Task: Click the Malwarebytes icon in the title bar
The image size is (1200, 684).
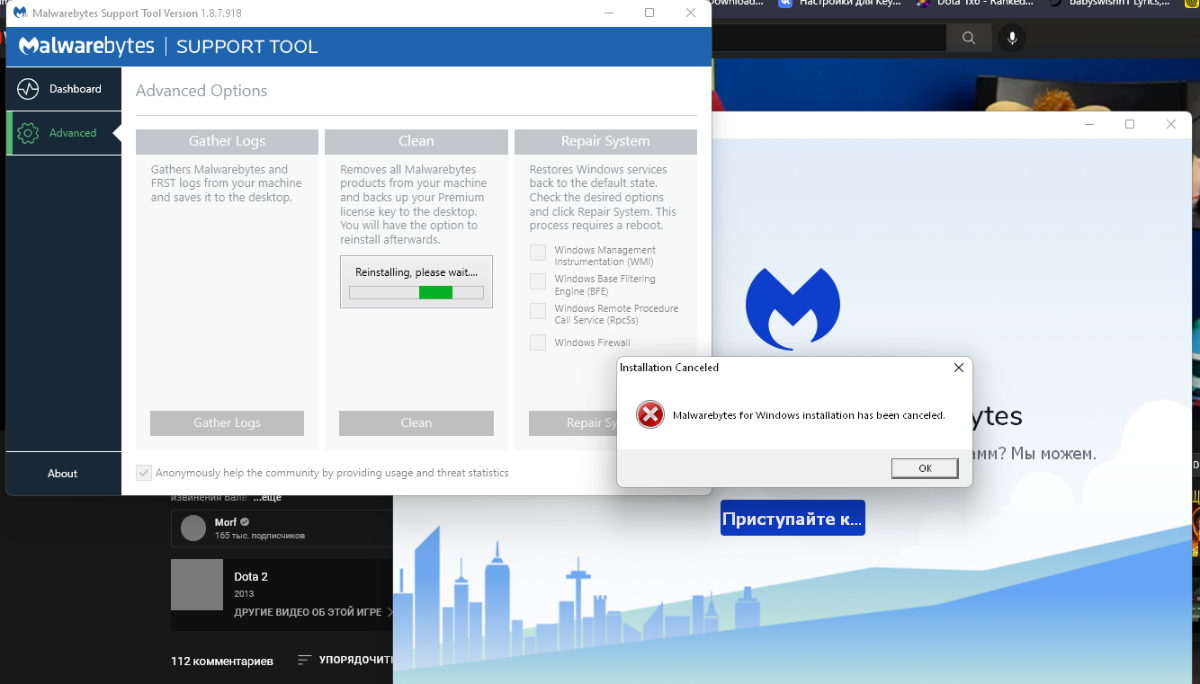Action: point(19,13)
